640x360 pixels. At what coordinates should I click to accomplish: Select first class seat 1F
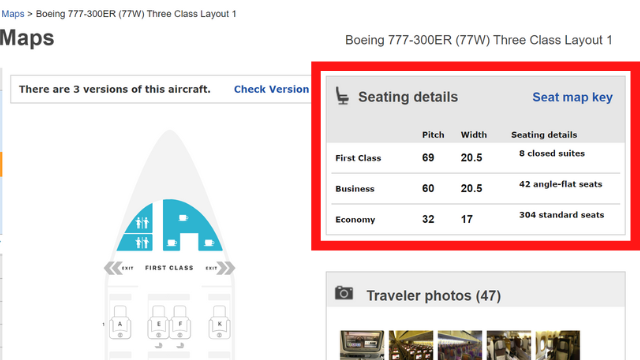point(180,322)
